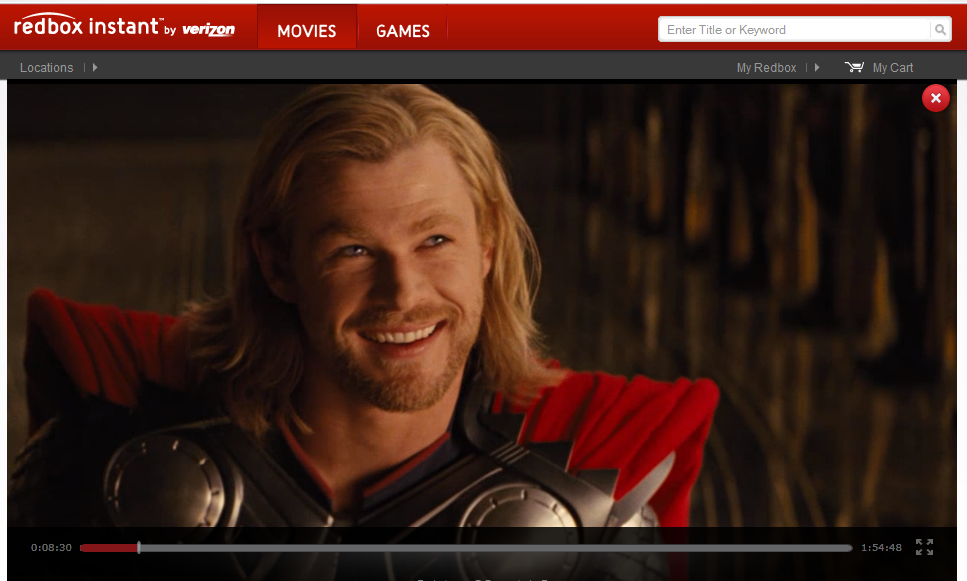Click the fullscreen toggle in the player bar

922,547
